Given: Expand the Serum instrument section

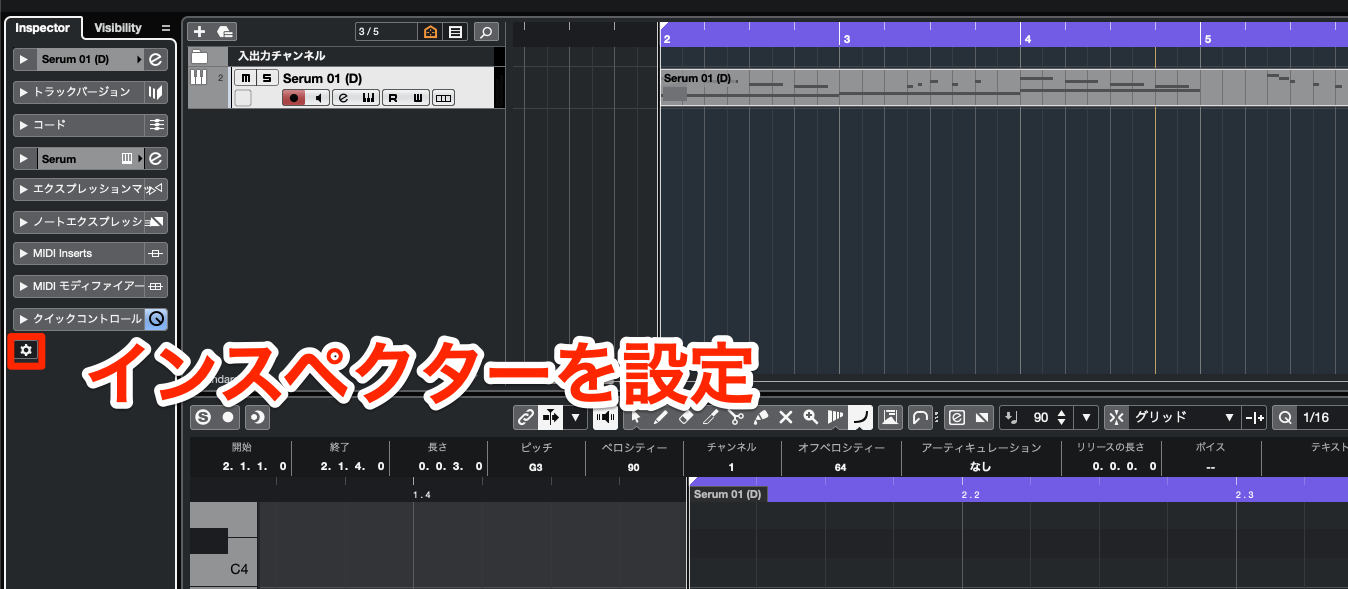Looking at the screenshot, I should 25,158.
